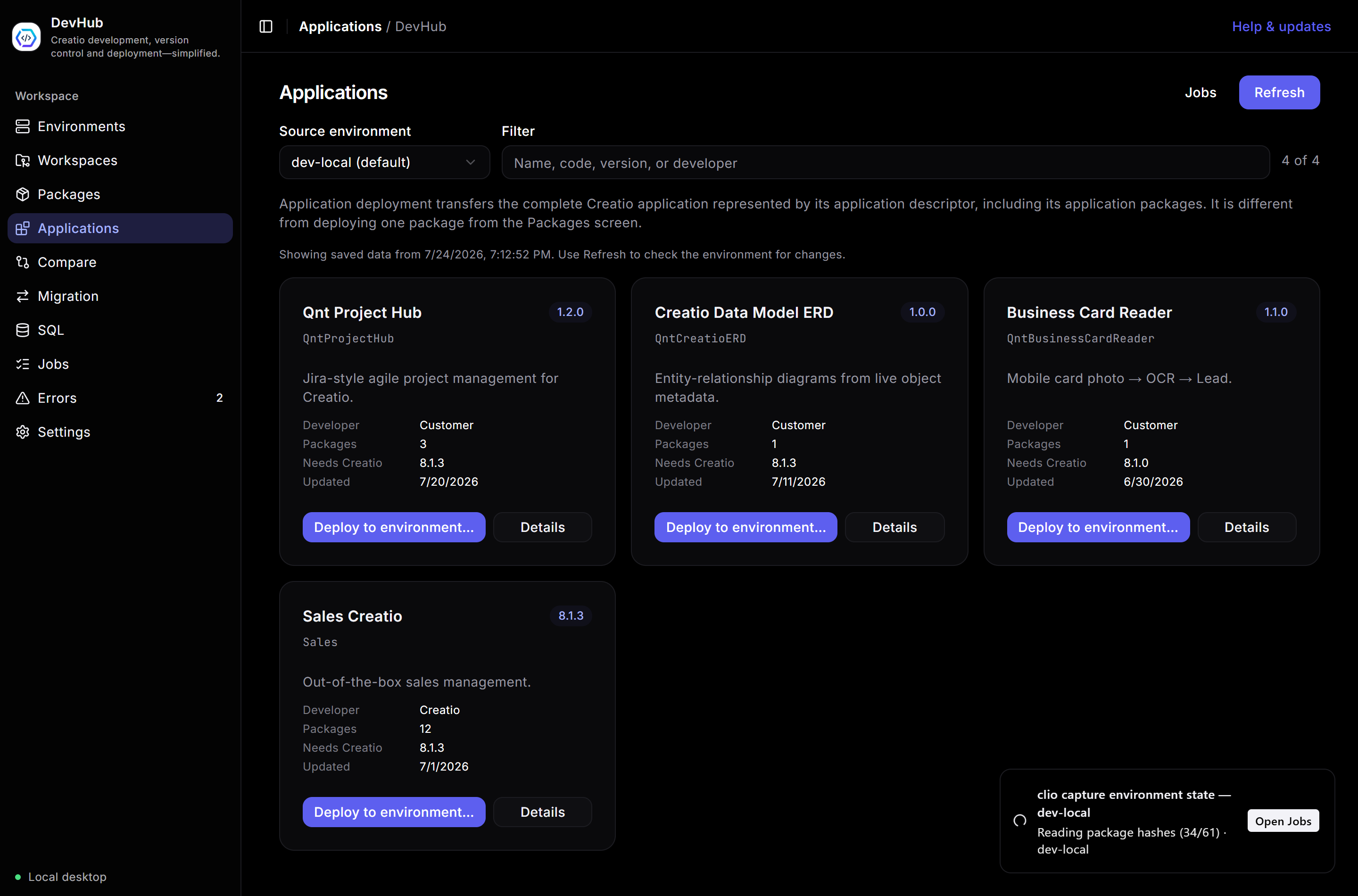Click the Developer value Creatio
This screenshot has width=1358, height=896.
[x=439, y=710]
